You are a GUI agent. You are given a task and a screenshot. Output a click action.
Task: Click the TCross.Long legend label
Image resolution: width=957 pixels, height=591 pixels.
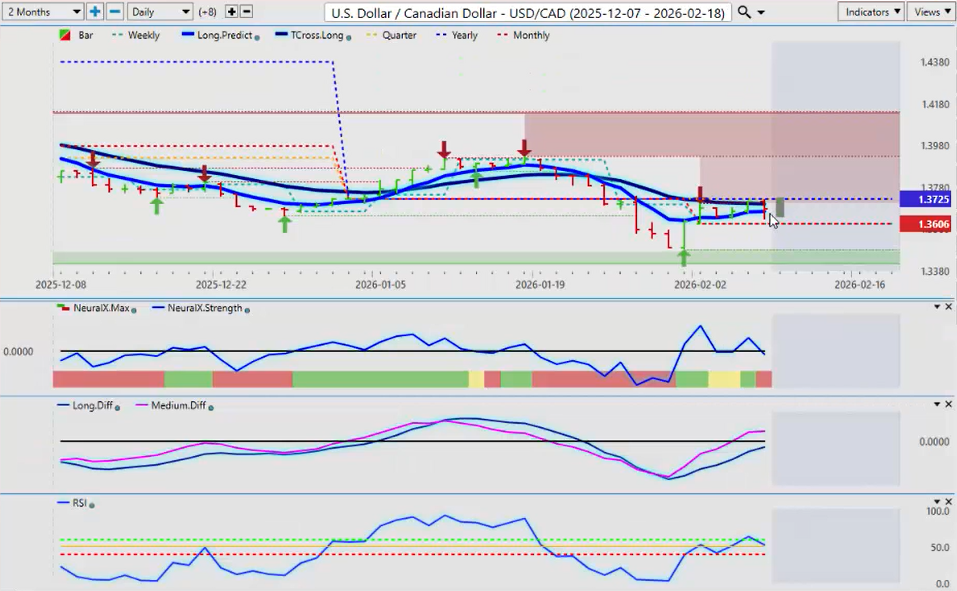tap(315, 35)
